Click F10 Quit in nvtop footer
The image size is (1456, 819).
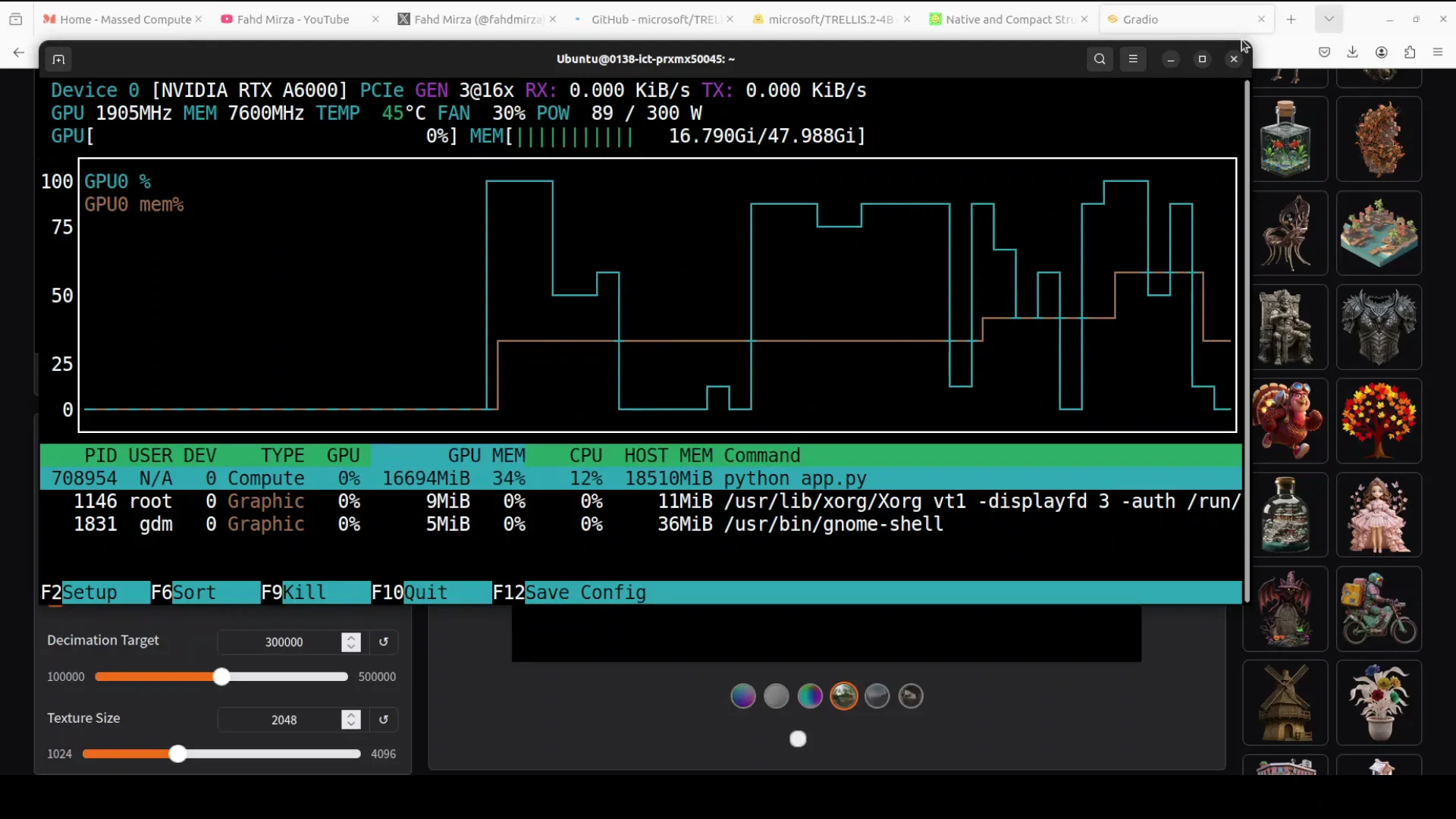(425, 592)
